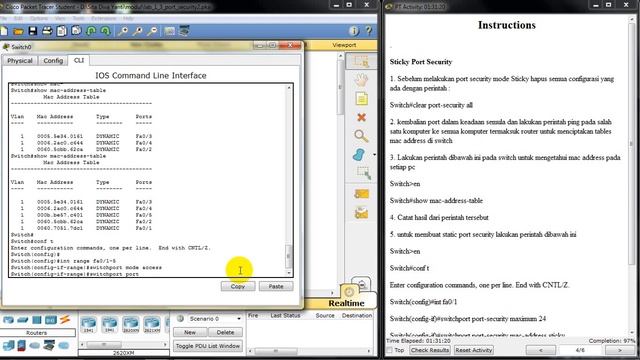Click the Check Results button
This screenshot has width=640, height=360.
click(x=430, y=350)
